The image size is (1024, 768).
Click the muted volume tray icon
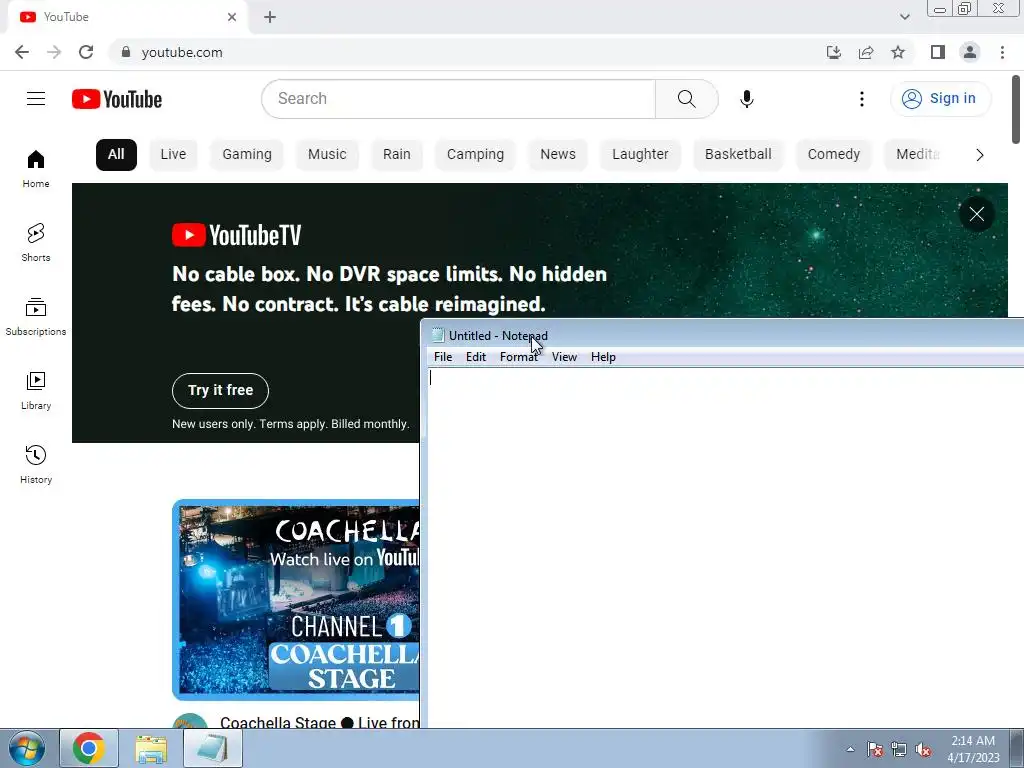(x=923, y=750)
